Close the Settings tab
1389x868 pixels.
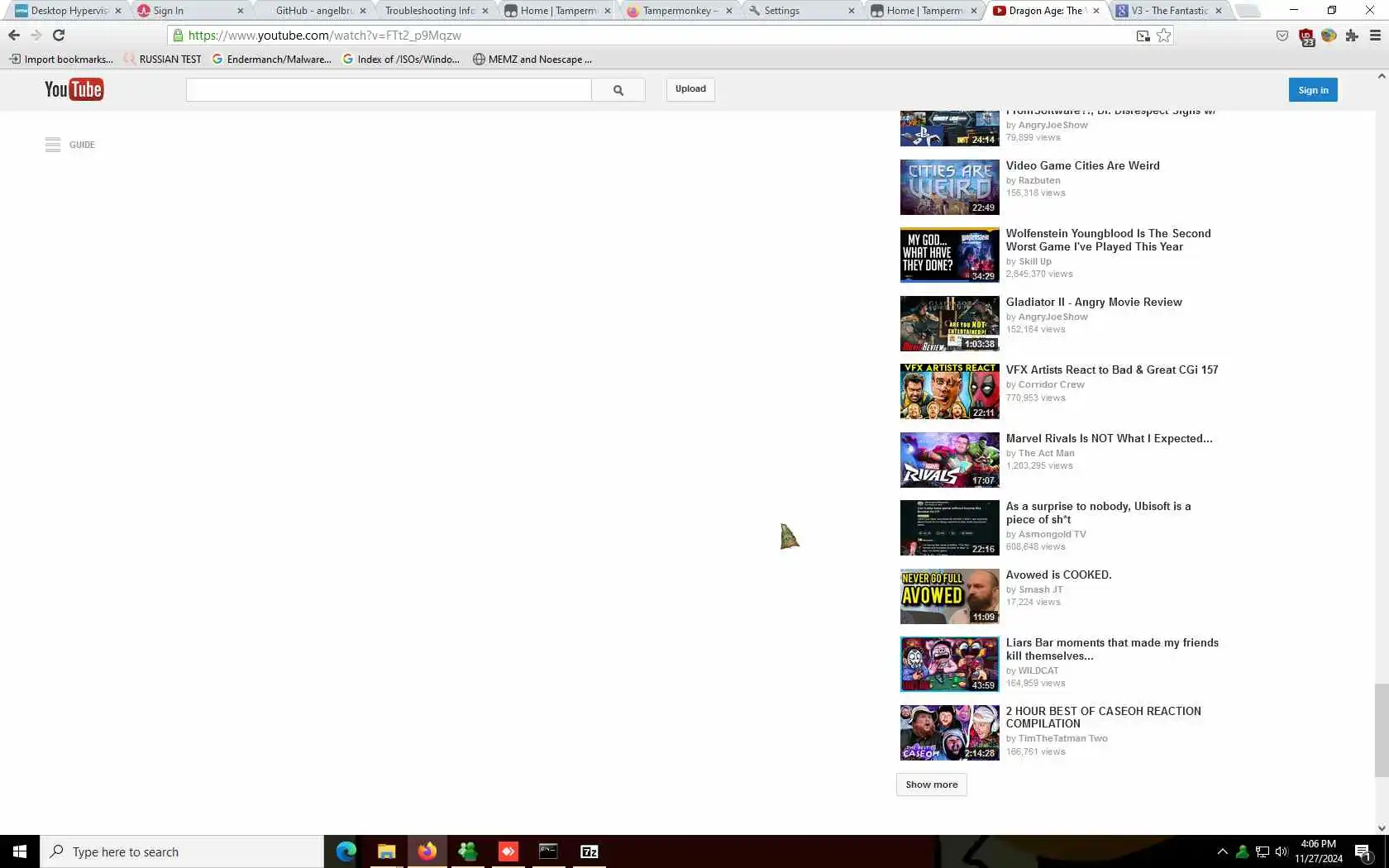(852, 11)
